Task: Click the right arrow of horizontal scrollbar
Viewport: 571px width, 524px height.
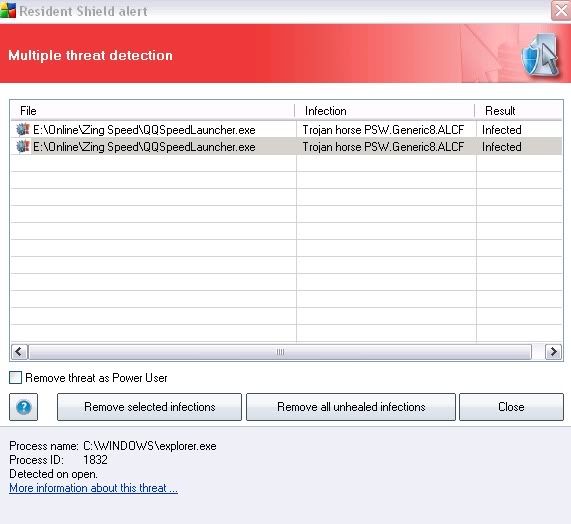Action: (x=553, y=352)
